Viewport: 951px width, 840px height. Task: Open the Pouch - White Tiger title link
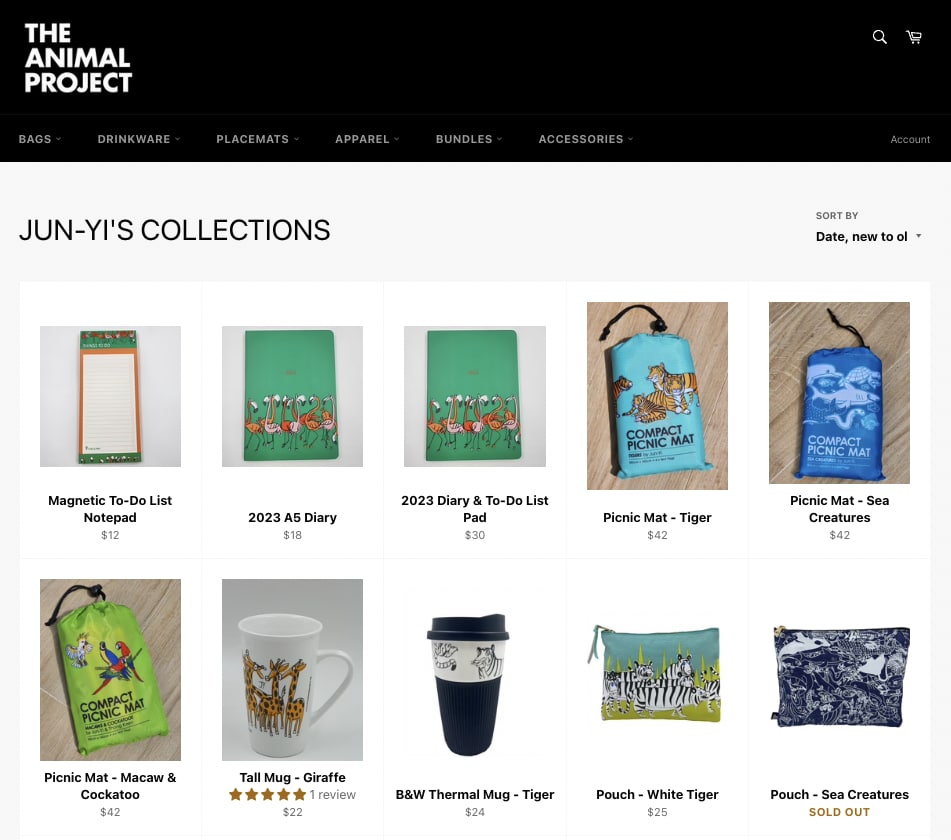click(x=657, y=795)
